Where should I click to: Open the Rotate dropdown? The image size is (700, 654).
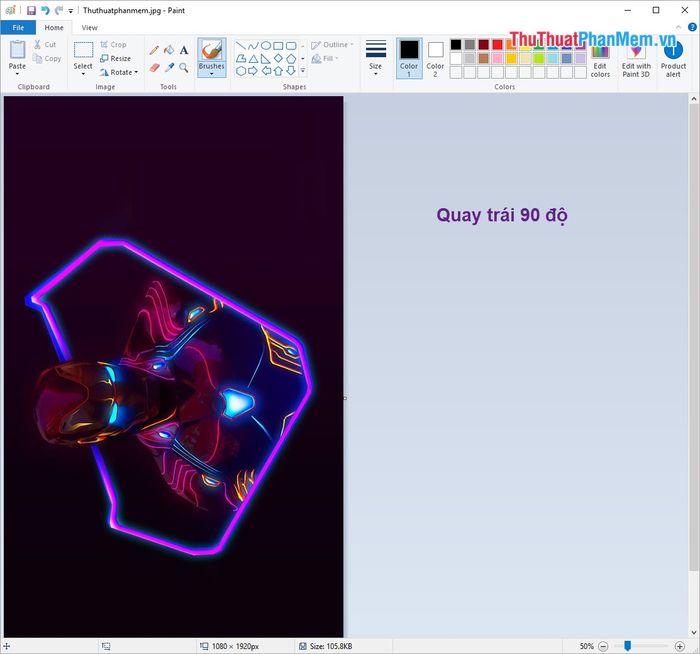pyautogui.click(x=119, y=72)
